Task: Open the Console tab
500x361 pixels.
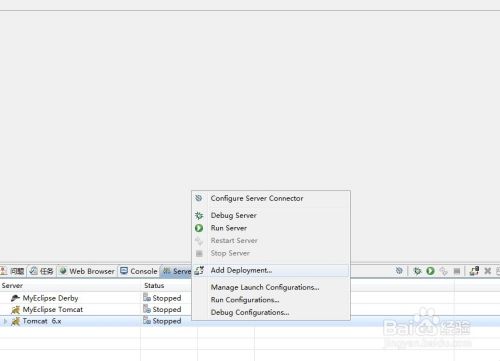Action: [x=139, y=271]
